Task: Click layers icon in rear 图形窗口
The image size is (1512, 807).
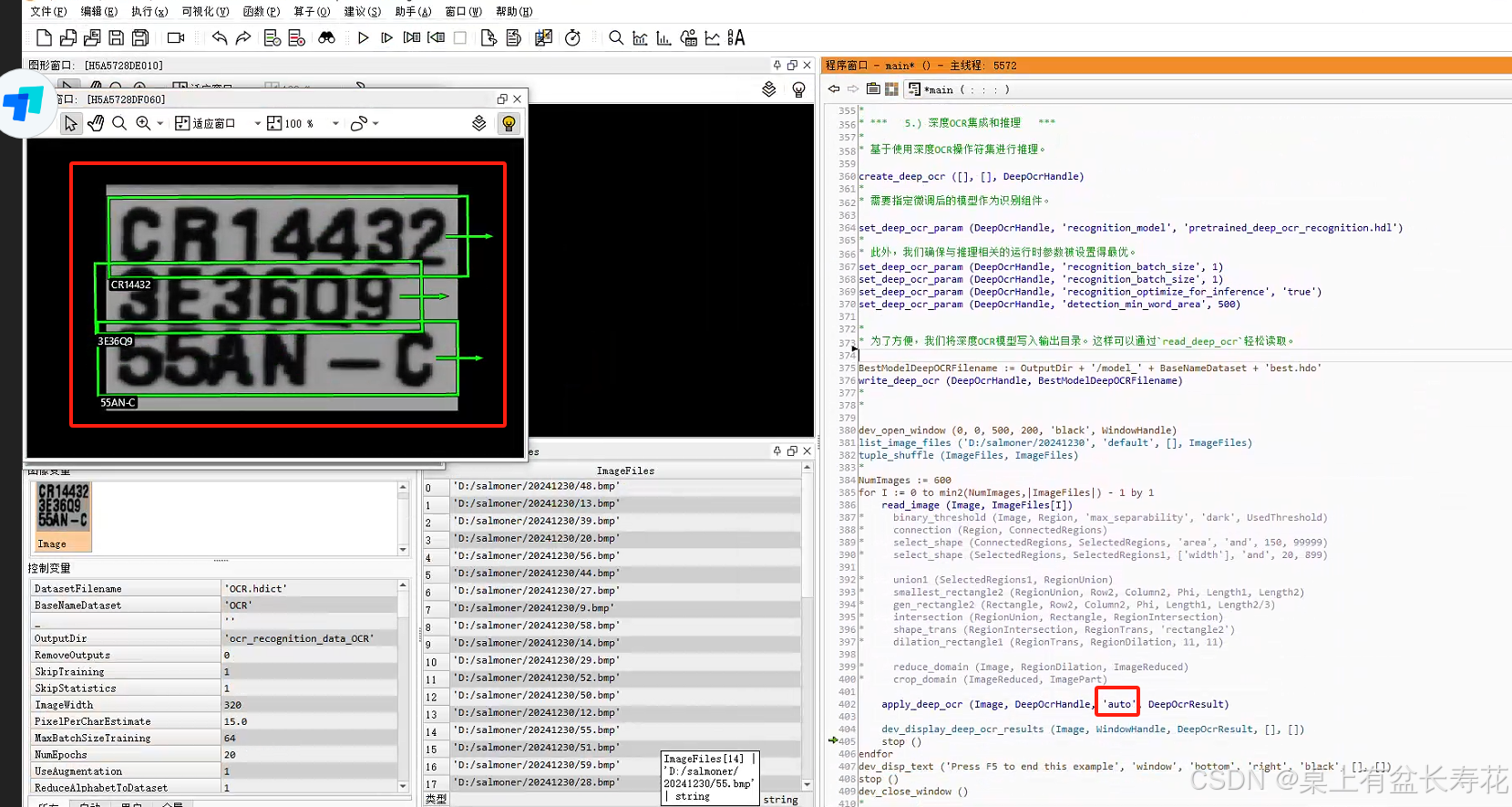Action: click(x=769, y=89)
